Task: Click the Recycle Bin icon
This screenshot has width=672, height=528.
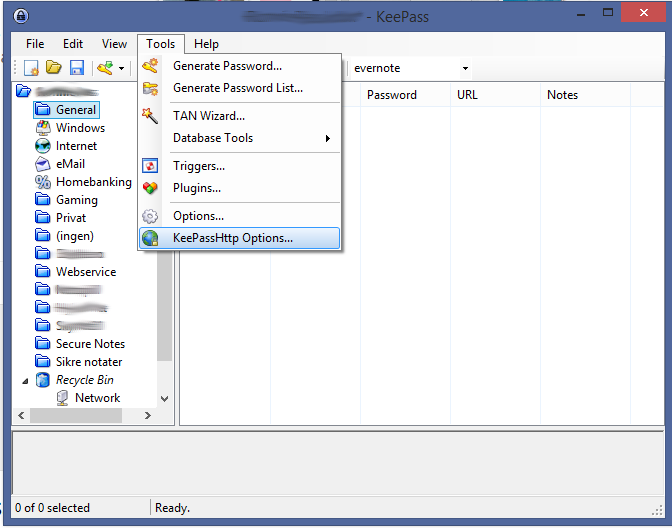Action: 42,380
